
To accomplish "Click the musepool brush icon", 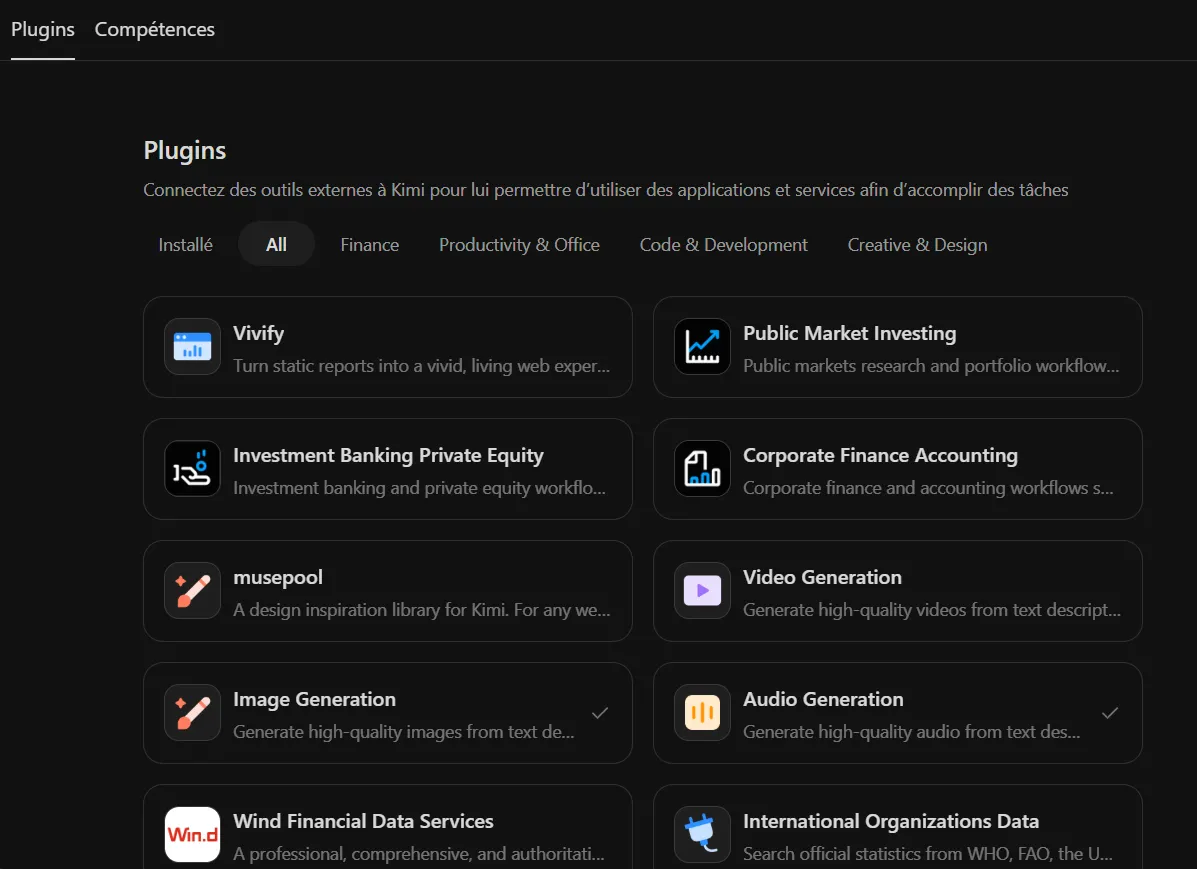I will [192, 591].
